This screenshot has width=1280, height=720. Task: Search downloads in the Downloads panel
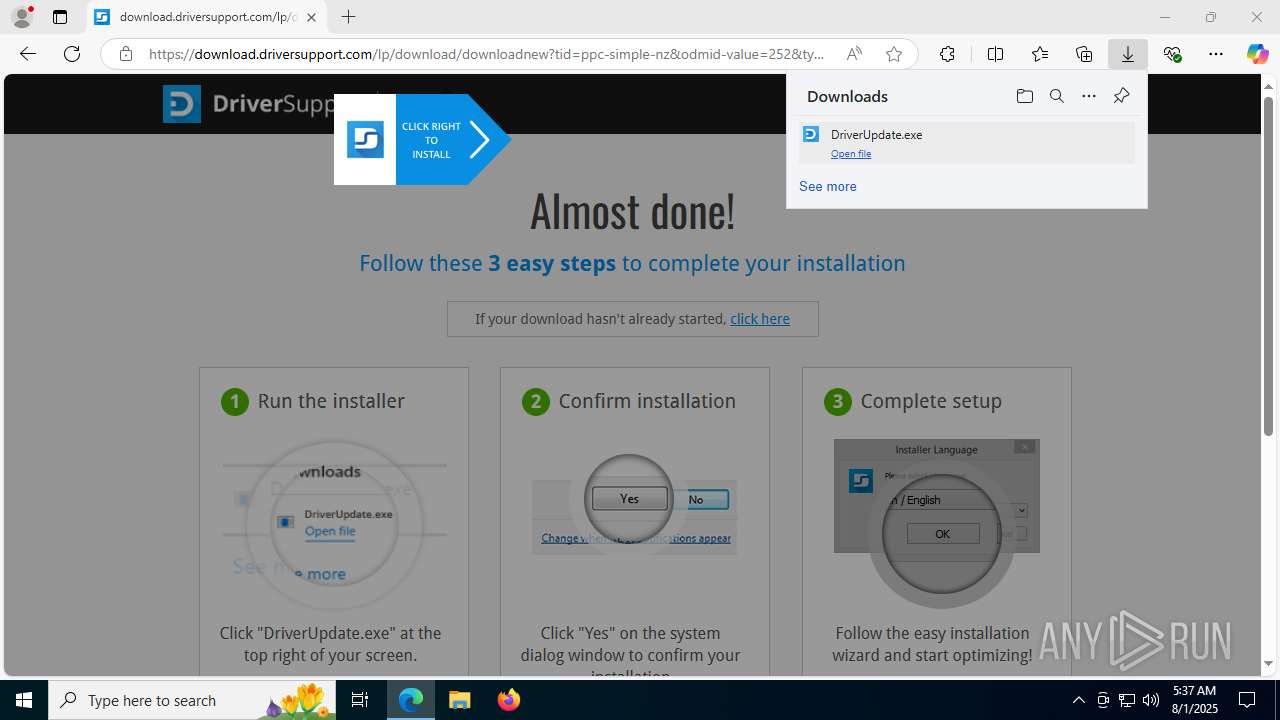coord(1056,96)
